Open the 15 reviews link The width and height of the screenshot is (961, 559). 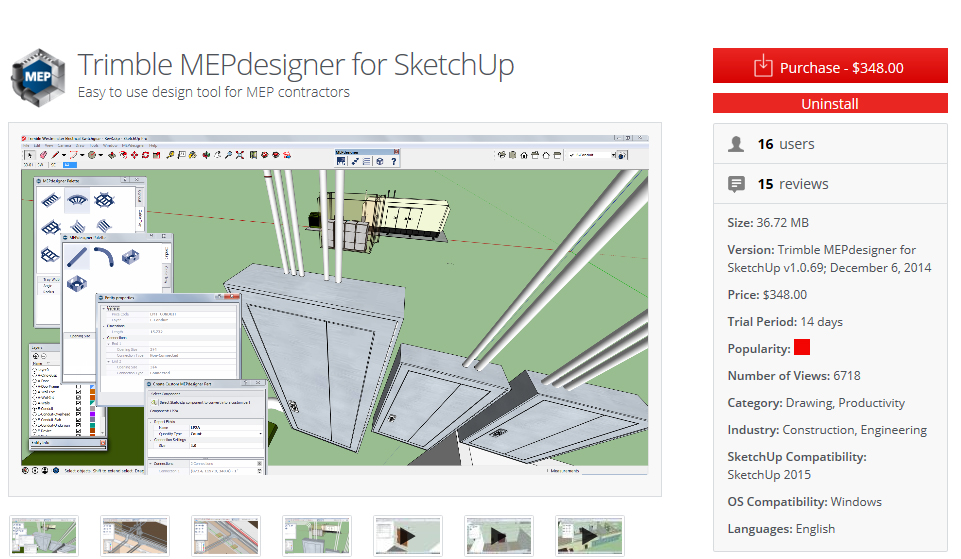(792, 184)
